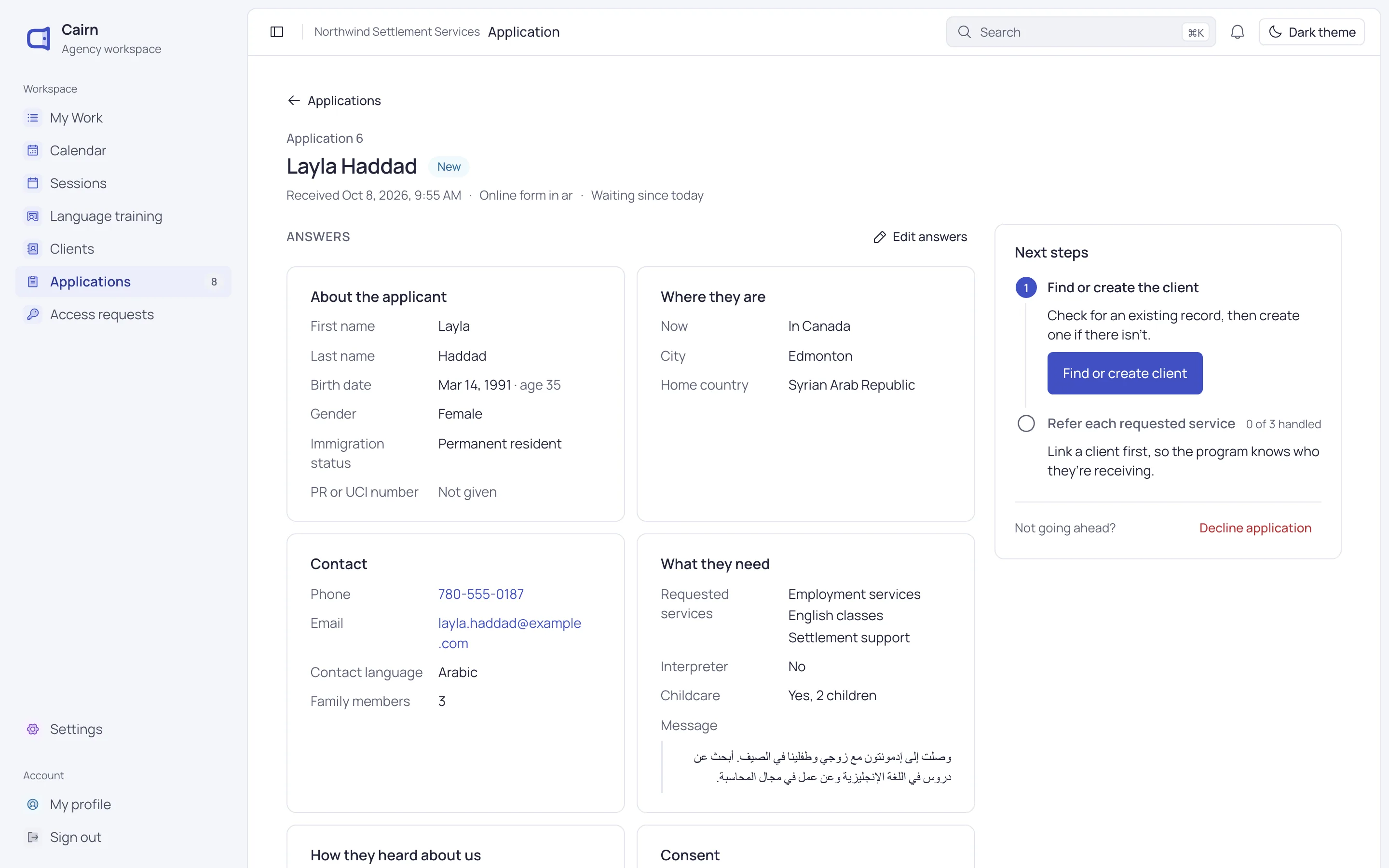Image resolution: width=1389 pixels, height=868 pixels.
Task: Click the My Work list icon
Action: coord(33,118)
